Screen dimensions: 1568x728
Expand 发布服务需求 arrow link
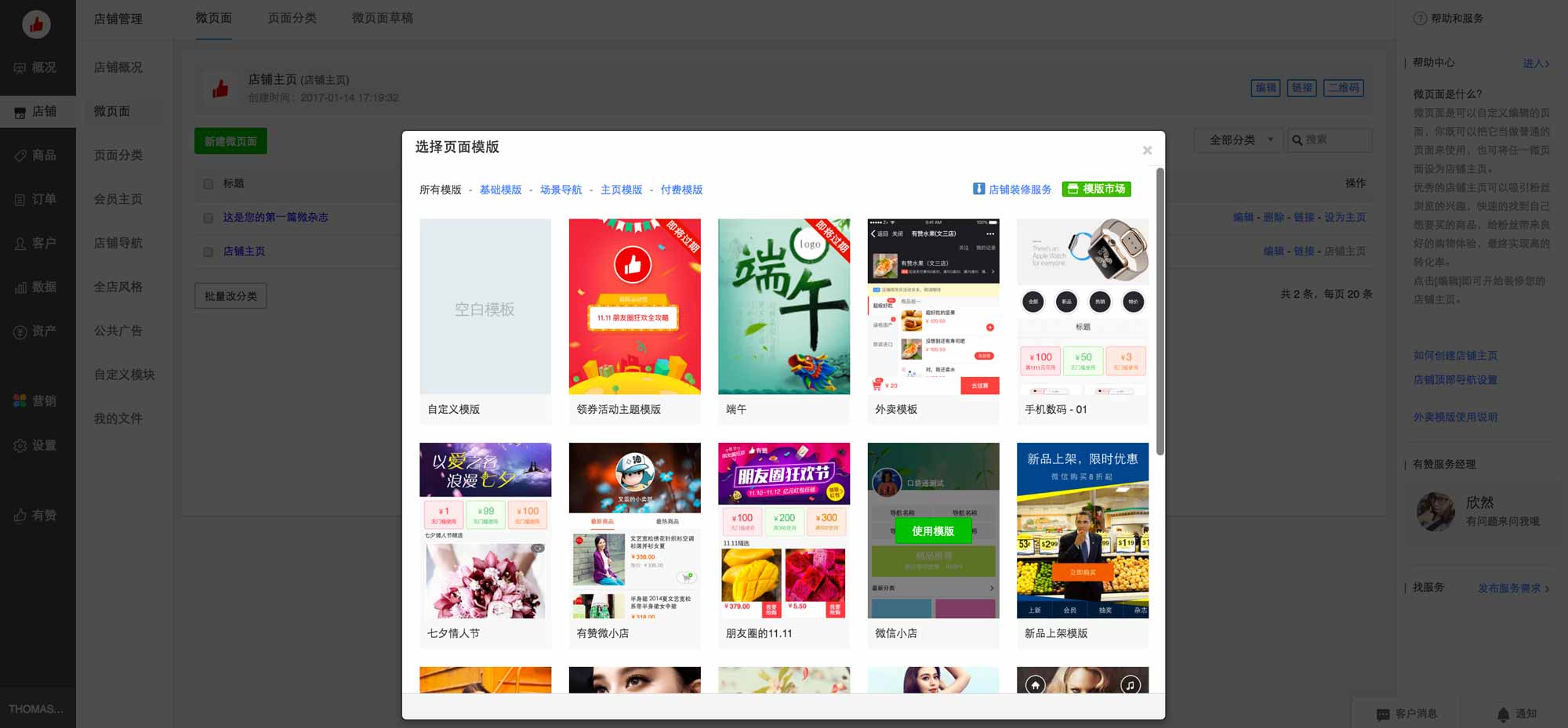point(1514,589)
